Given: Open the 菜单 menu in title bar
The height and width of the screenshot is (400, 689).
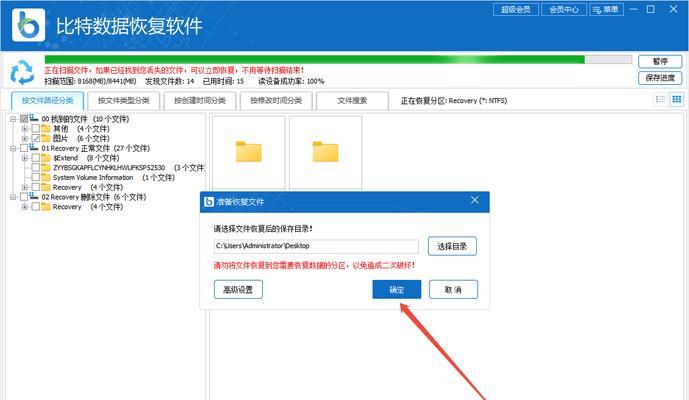Looking at the screenshot, I should [x=606, y=9].
